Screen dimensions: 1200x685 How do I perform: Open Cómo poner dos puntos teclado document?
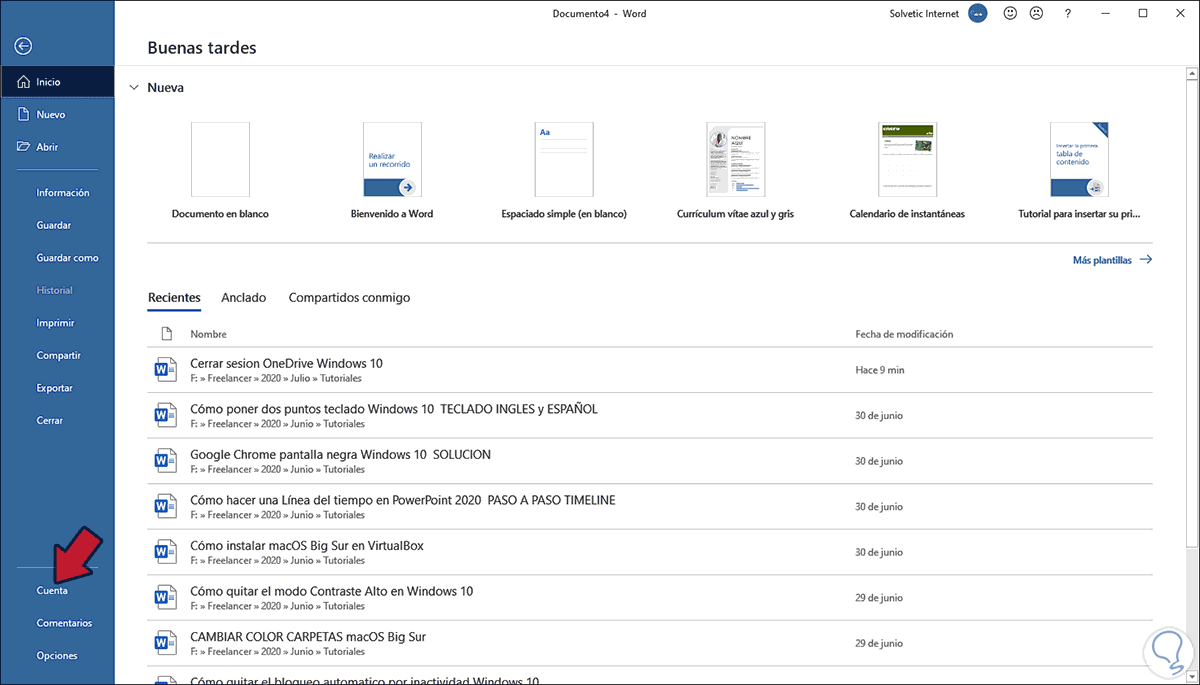pos(650,416)
